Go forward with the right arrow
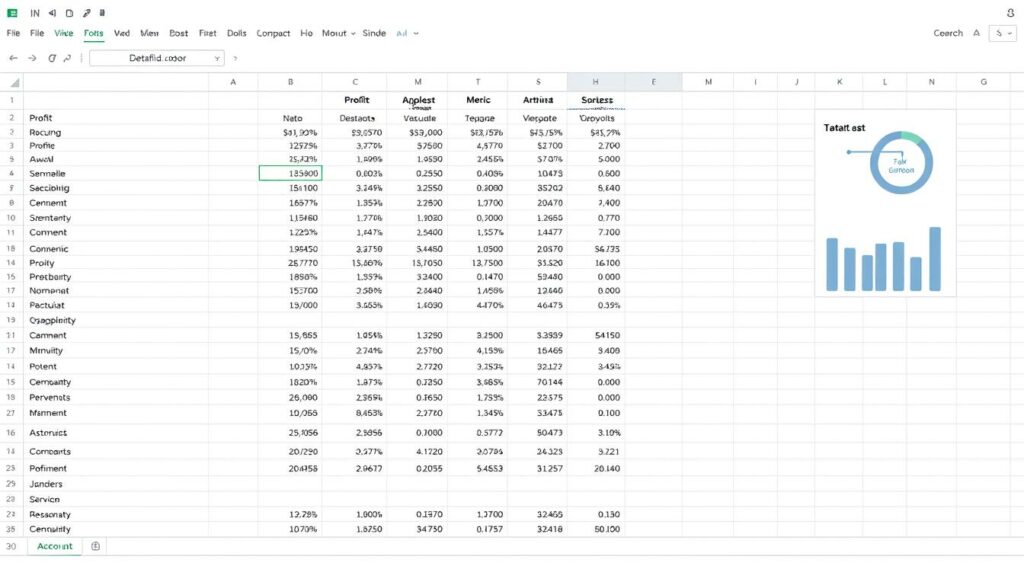 point(32,58)
